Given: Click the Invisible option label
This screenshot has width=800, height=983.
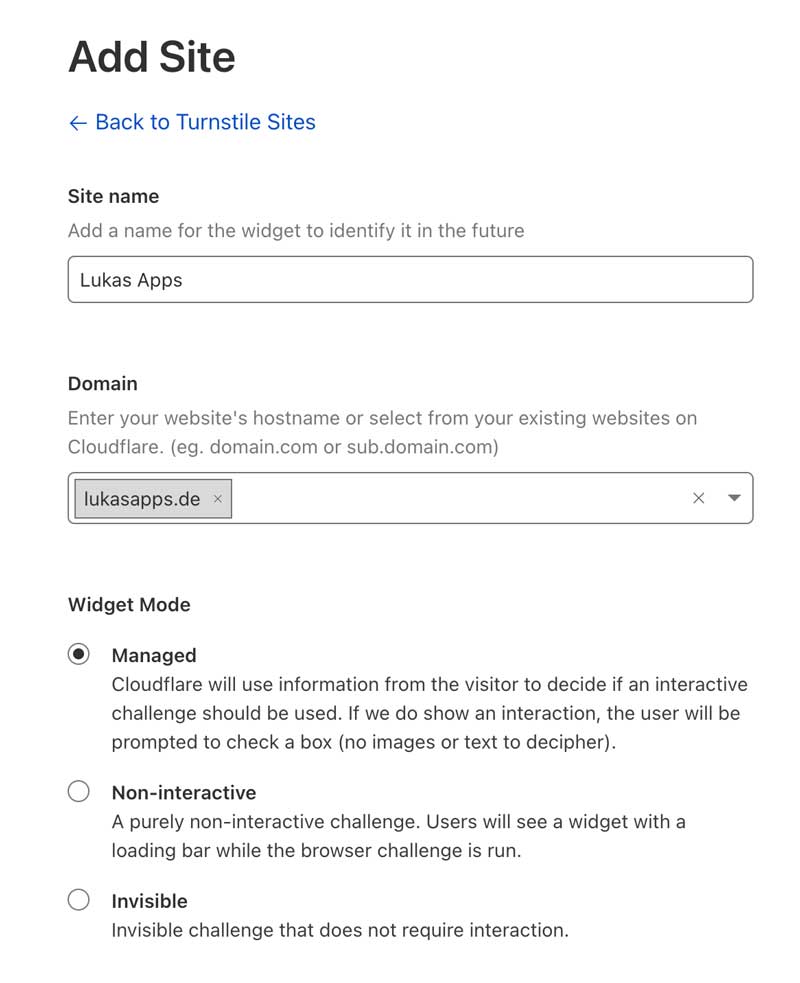Looking at the screenshot, I should [150, 901].
